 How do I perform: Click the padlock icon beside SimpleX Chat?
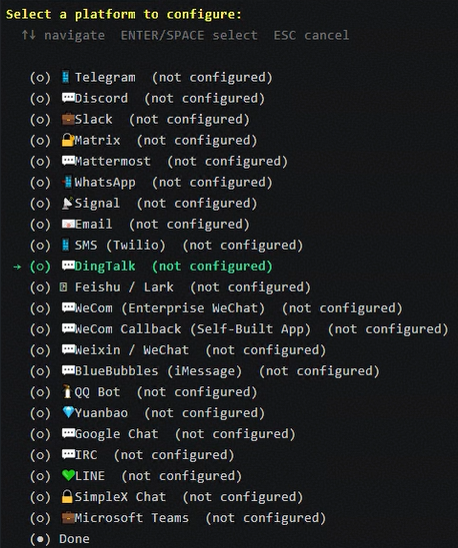(67, 496)
